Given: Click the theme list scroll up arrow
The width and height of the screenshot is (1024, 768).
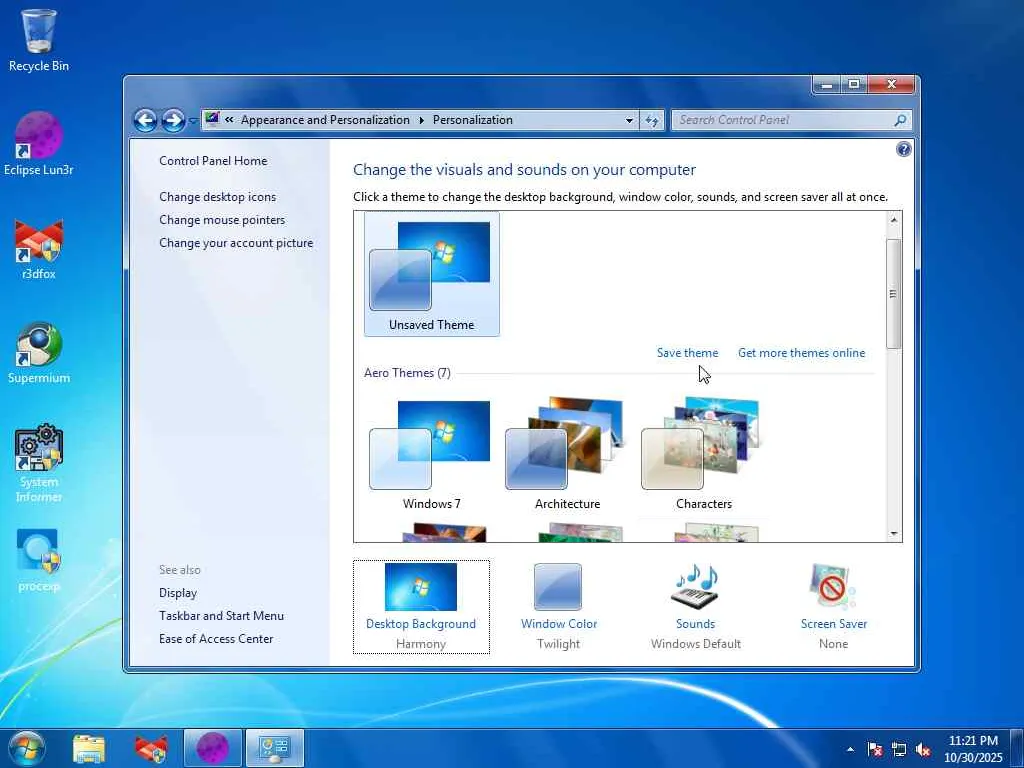Looking at the screenshot, I should click(x=894, y=220).
